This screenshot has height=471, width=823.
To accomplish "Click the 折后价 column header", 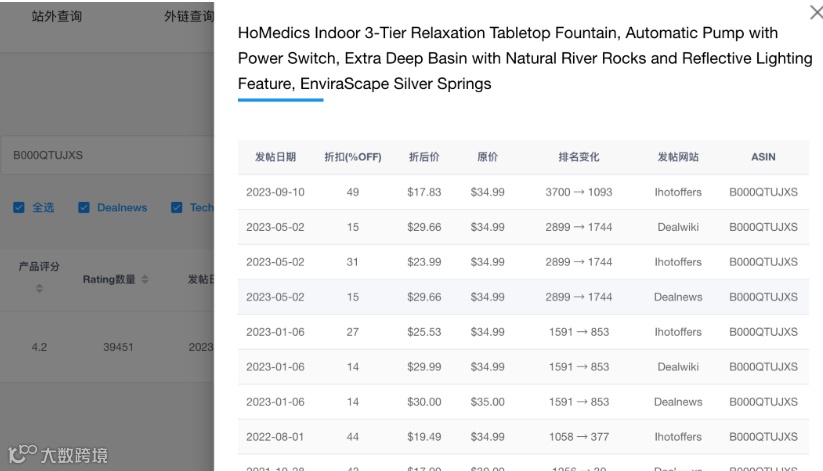I will coord(424,157).
